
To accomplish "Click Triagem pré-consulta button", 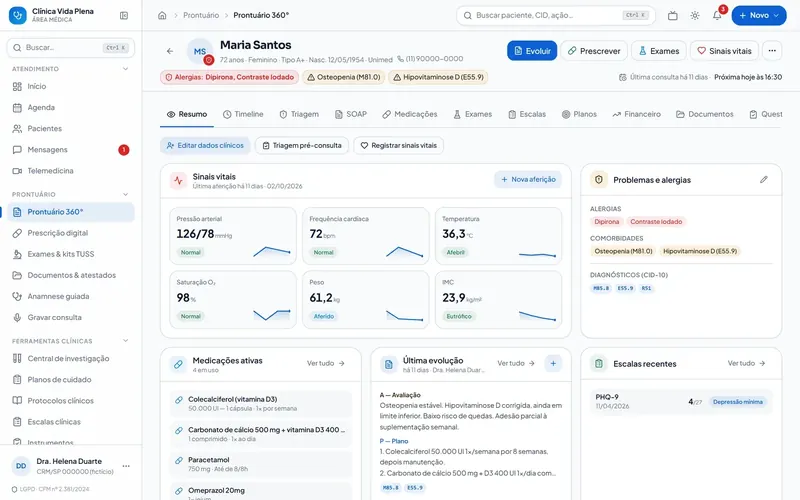I will point(302,145).
